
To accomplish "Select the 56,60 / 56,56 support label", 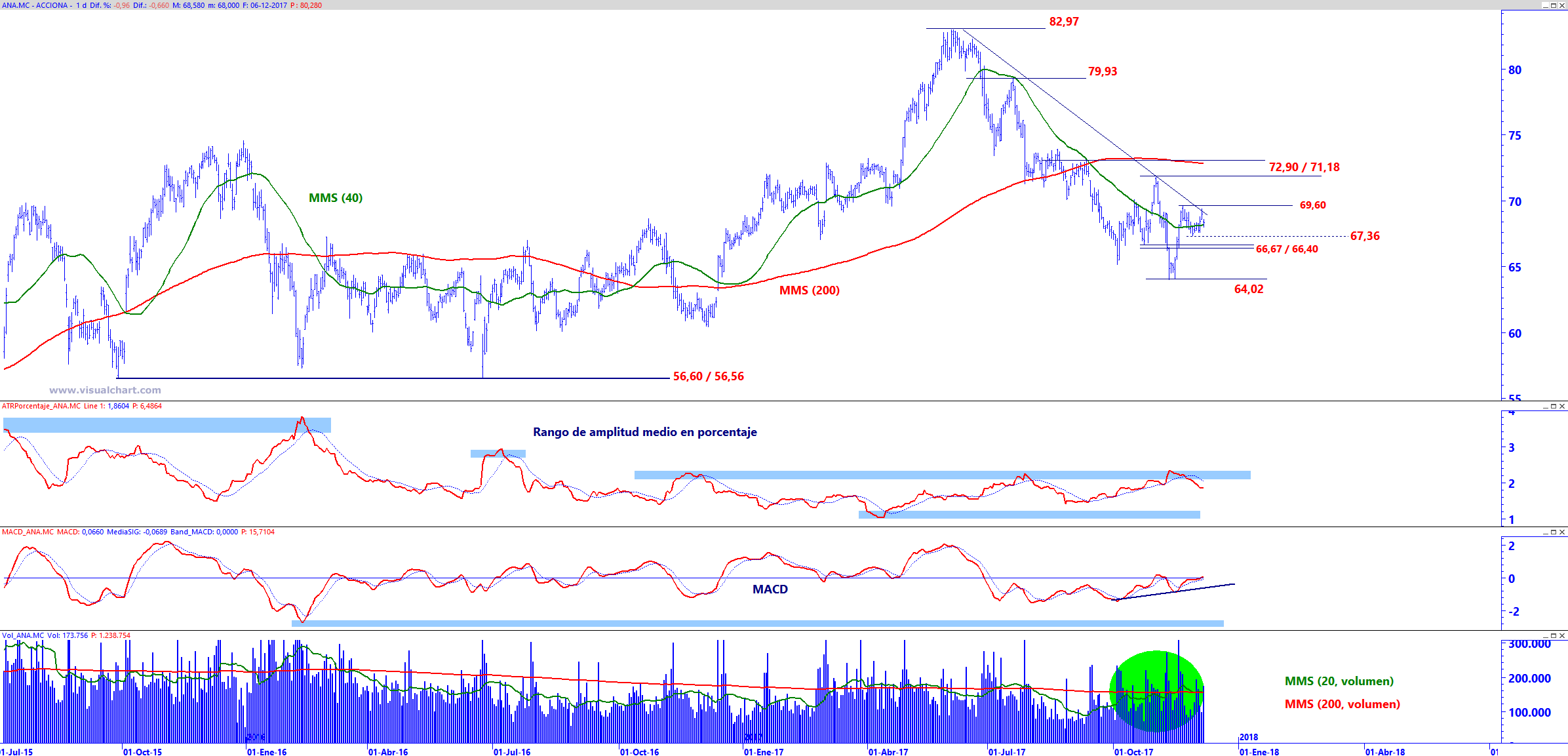I will (x=708, y=376).
